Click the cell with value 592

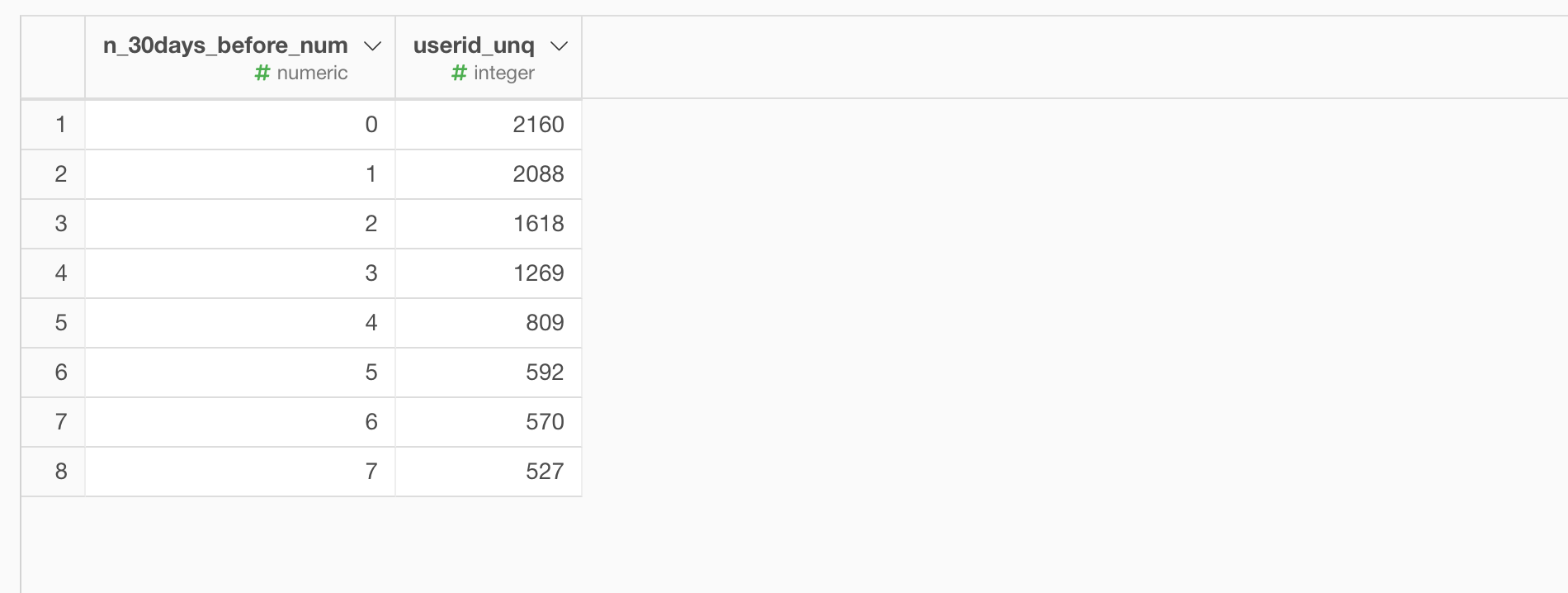pos(489,372)
